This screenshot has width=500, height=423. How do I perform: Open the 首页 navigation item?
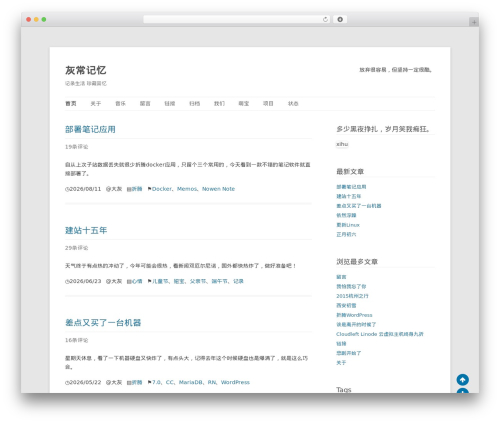[x=71, y=104]
